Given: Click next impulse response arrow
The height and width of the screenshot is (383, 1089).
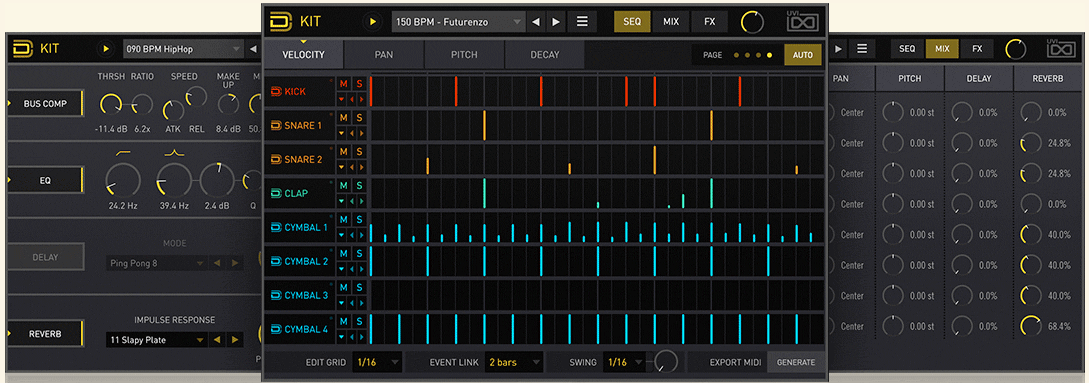Looking at the screenshot, I should (x=235, y=340).
